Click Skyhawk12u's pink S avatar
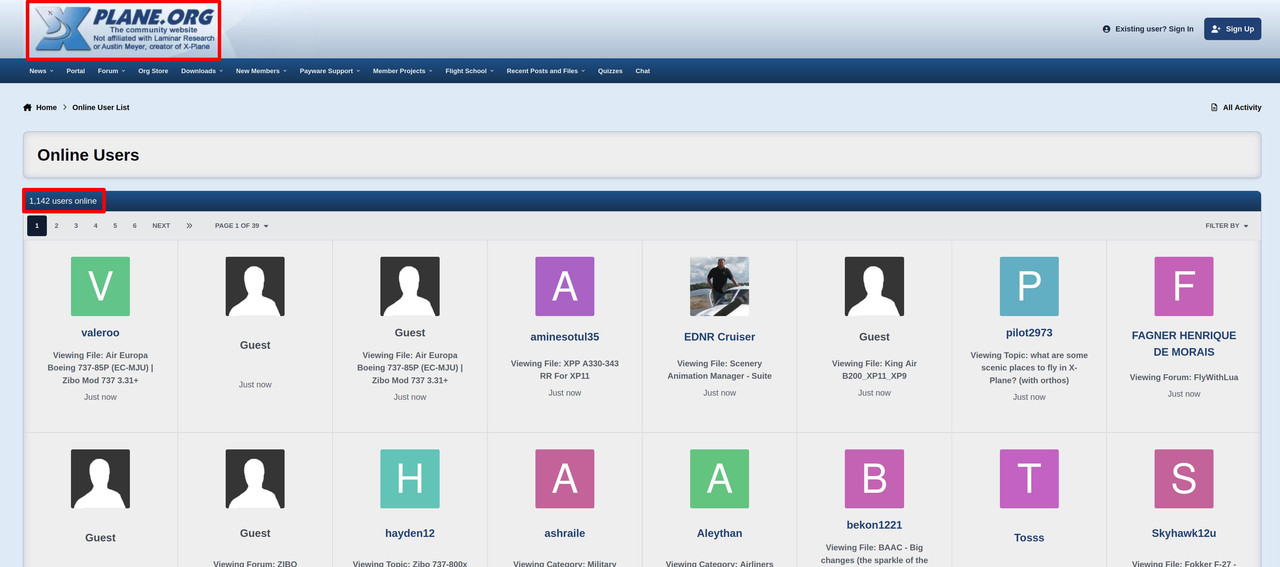 [x=1184, y=478]
